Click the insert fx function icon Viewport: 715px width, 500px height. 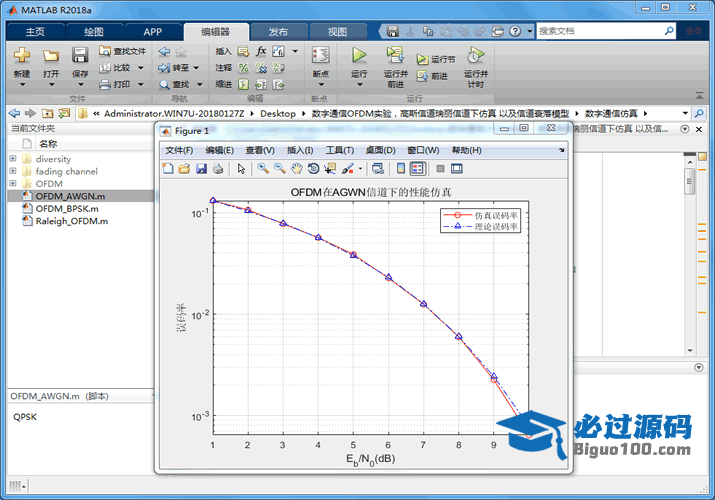(261, 51)
